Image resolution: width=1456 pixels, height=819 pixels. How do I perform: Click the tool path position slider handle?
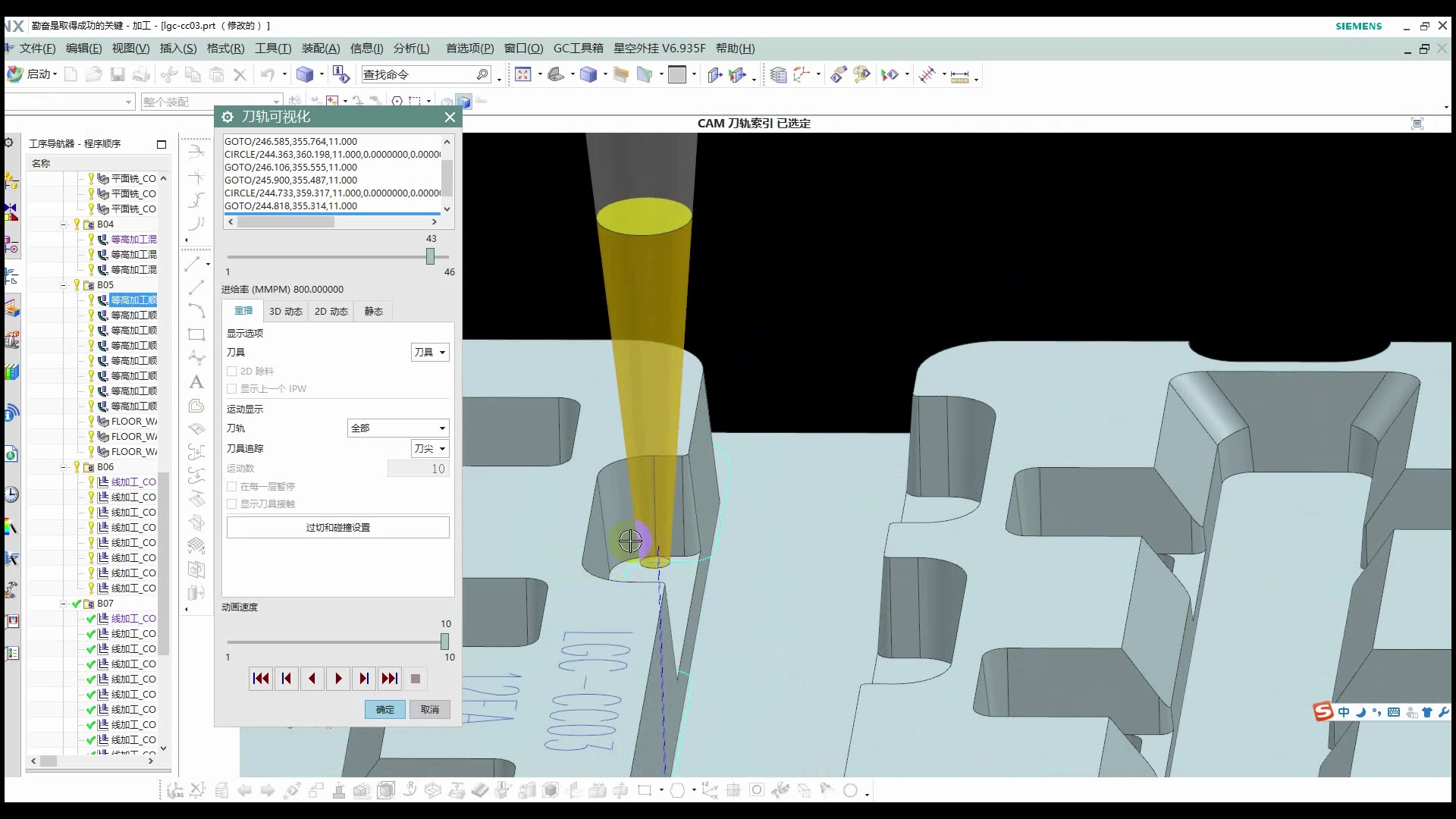click(431, 256)
